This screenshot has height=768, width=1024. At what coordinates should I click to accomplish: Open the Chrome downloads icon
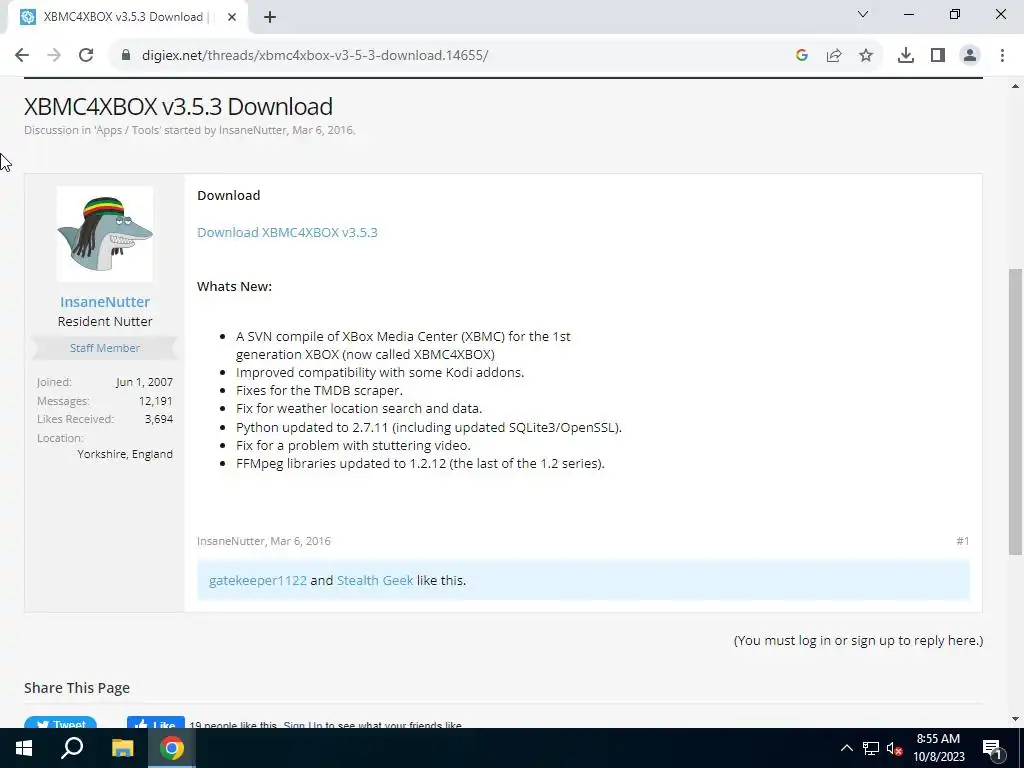[x=906, y=56]
